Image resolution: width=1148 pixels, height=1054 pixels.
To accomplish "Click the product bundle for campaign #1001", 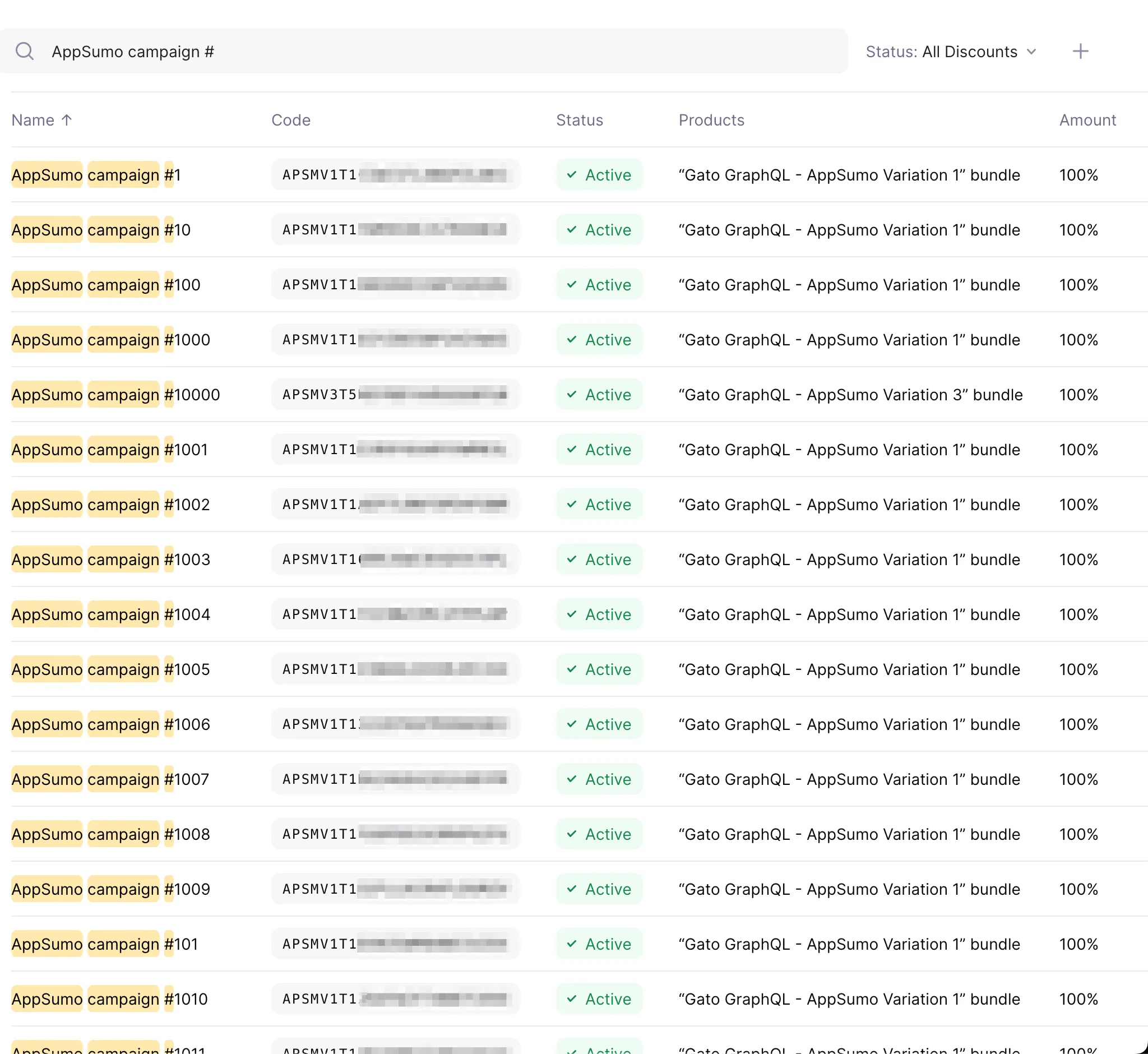I will [849, 450].
